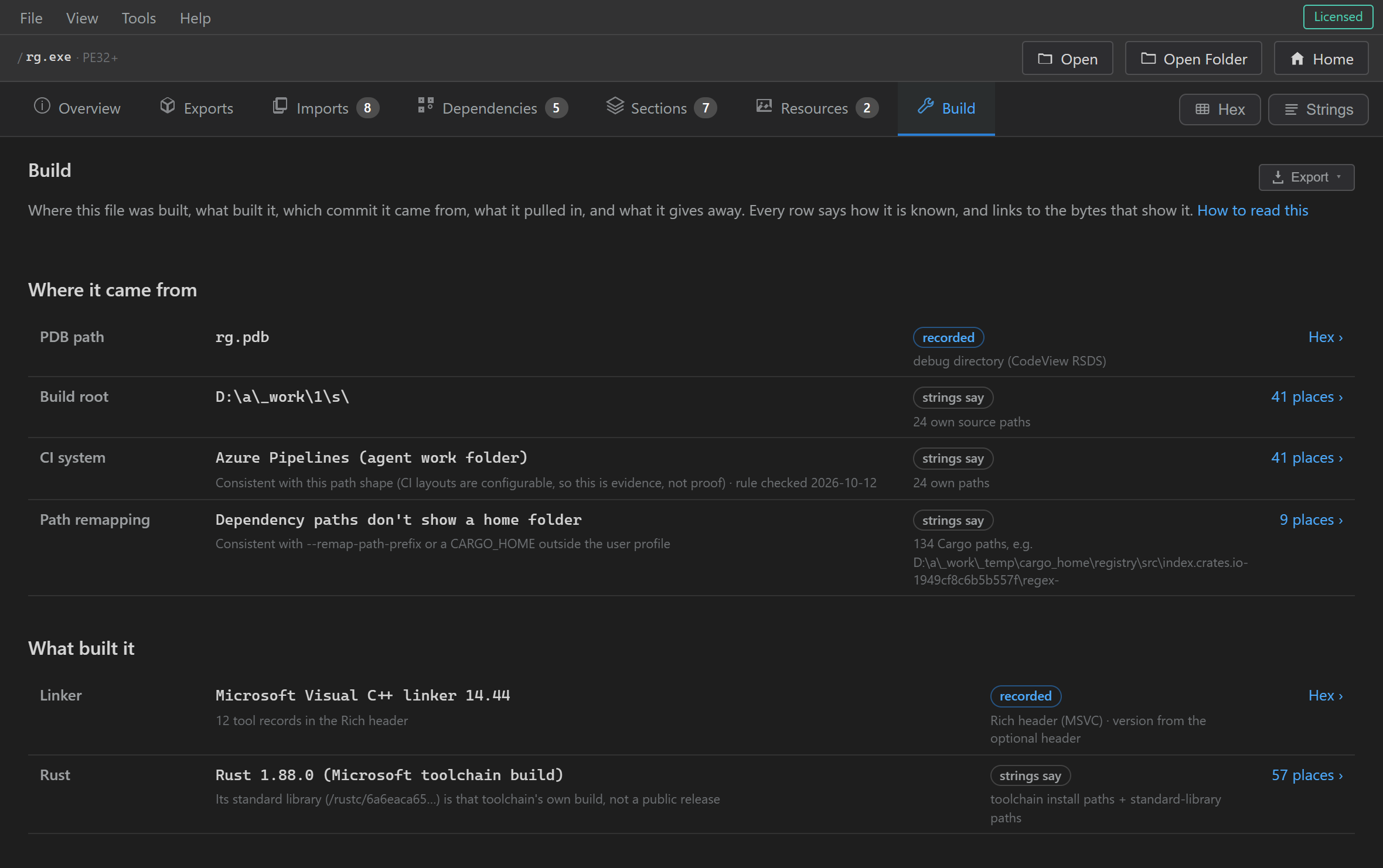Switch to the Sections tab
1383x868 pixels.
[662, 108]
